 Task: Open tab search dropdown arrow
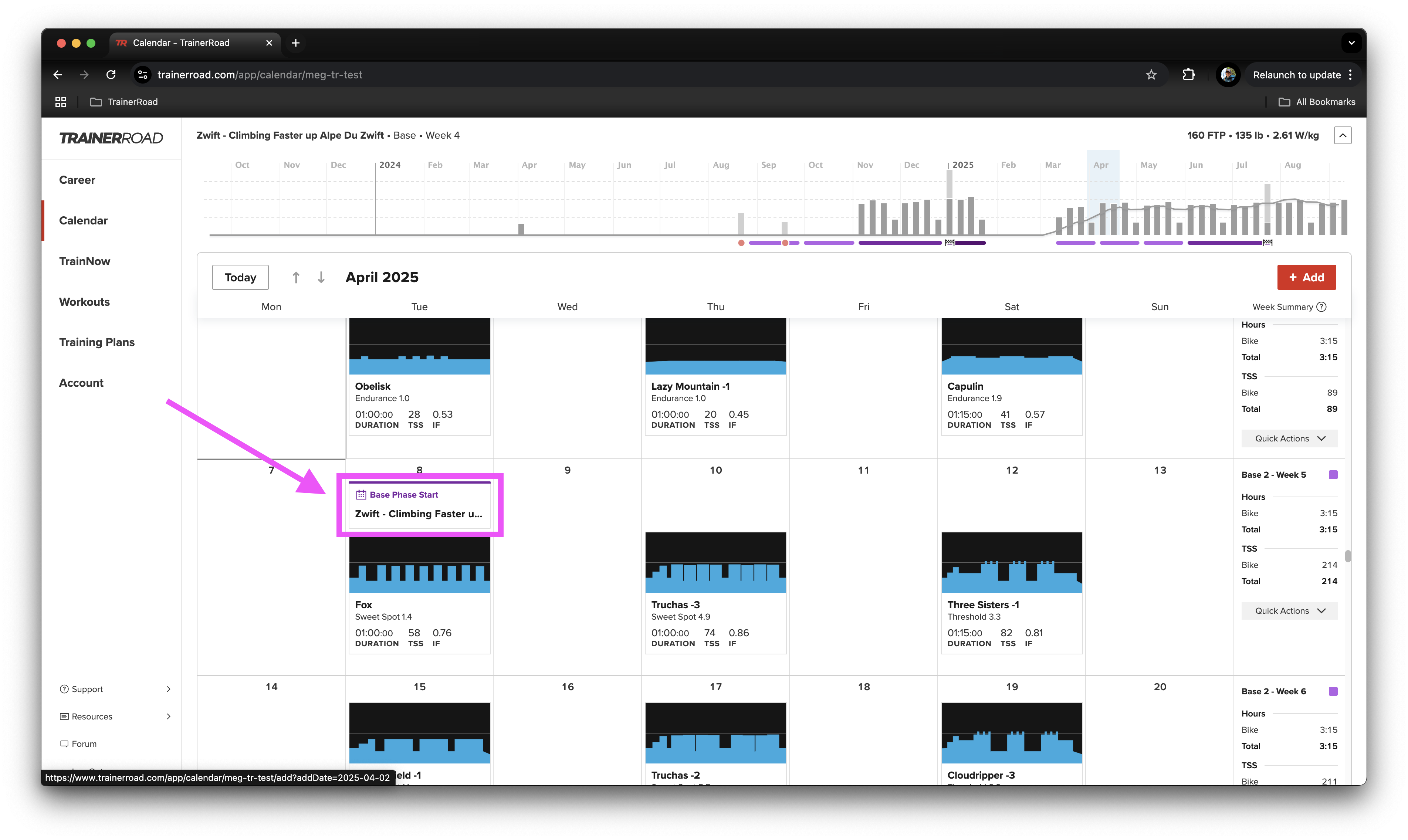click(1351, 43)
